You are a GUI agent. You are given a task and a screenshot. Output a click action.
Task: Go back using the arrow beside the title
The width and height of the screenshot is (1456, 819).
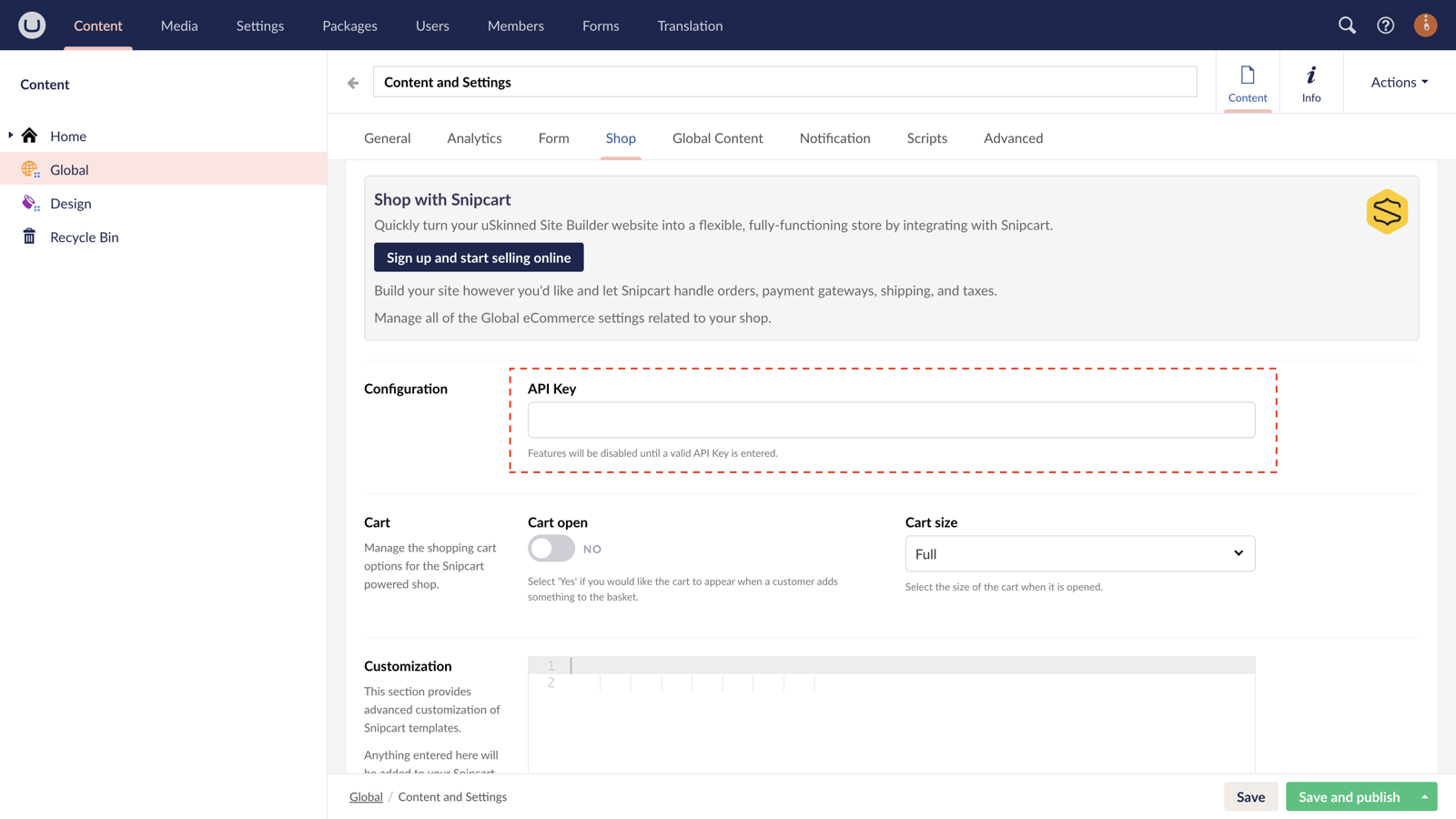(352, 82)
